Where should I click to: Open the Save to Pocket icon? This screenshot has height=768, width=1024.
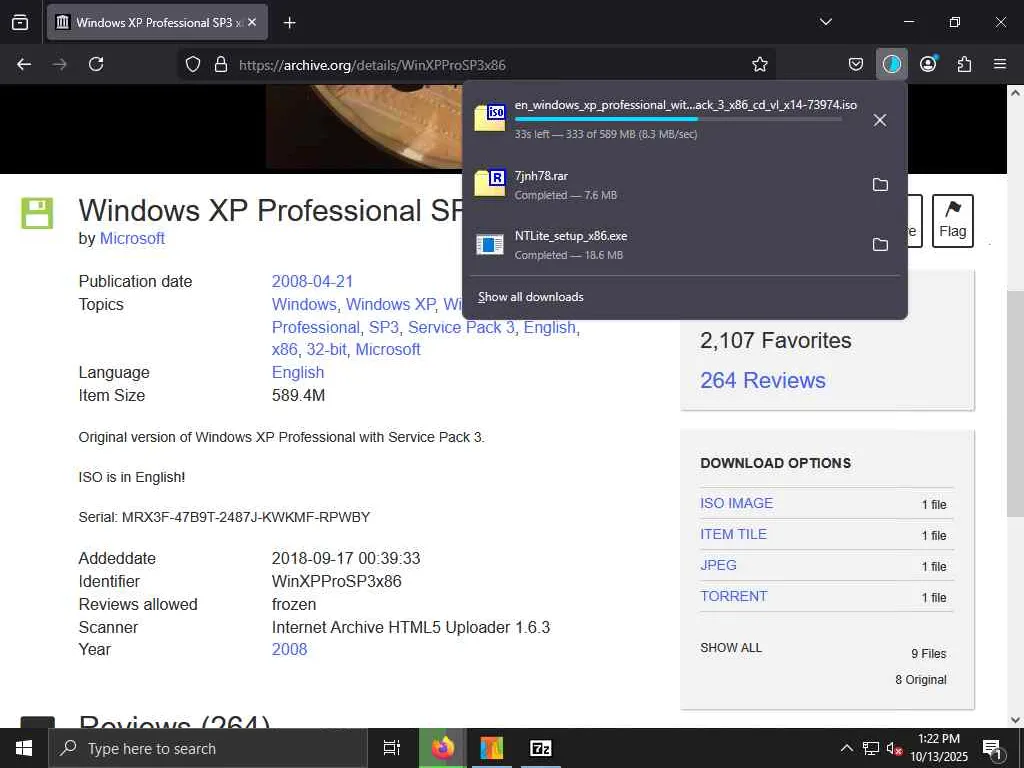(856, 64)
